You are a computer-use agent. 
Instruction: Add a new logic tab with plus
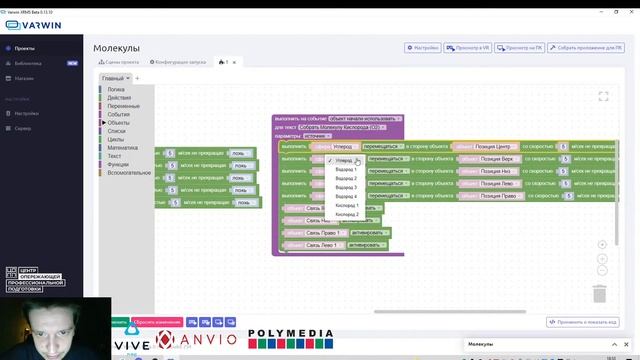[137, 78]
